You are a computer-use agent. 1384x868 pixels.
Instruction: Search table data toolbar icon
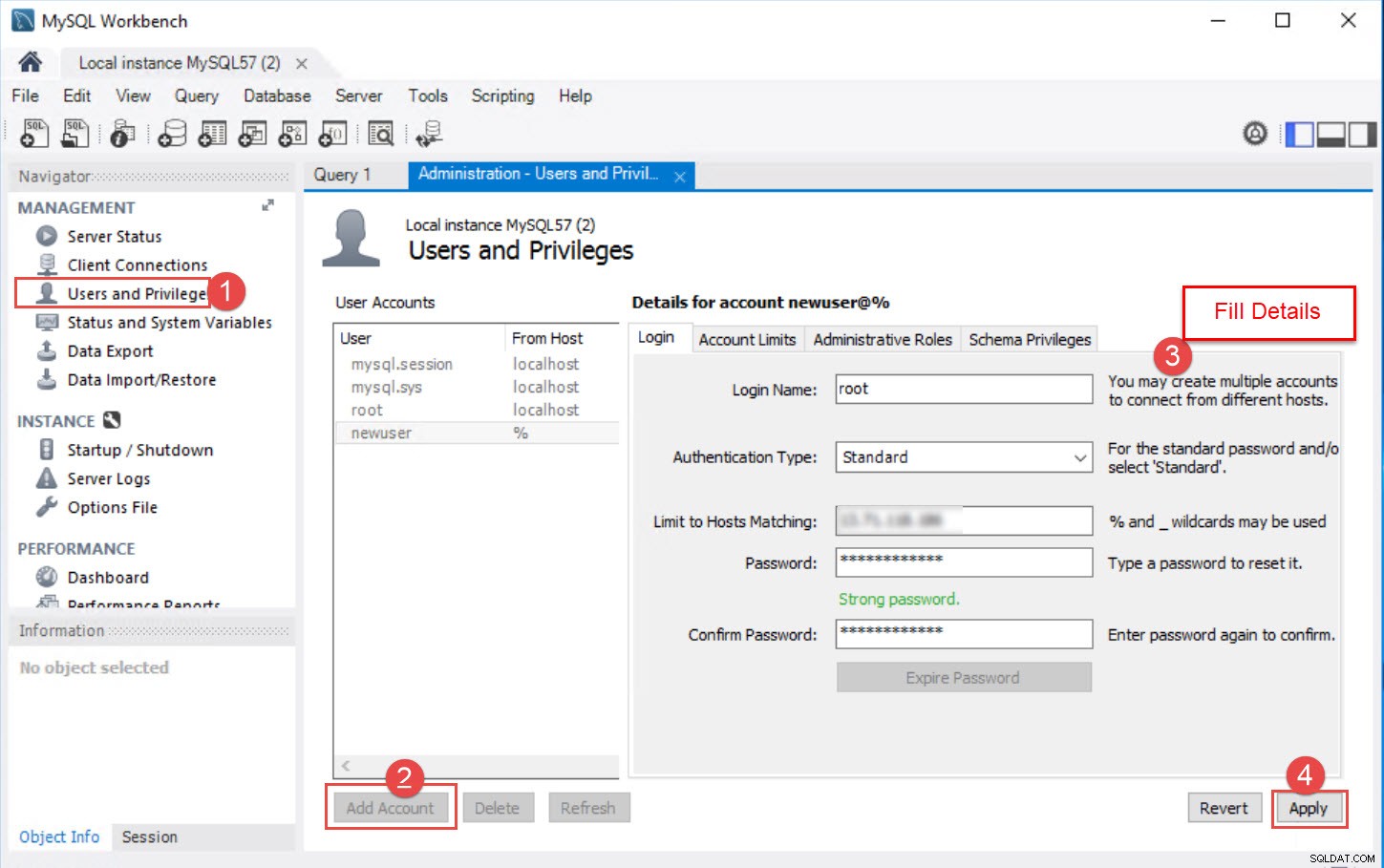381,134
